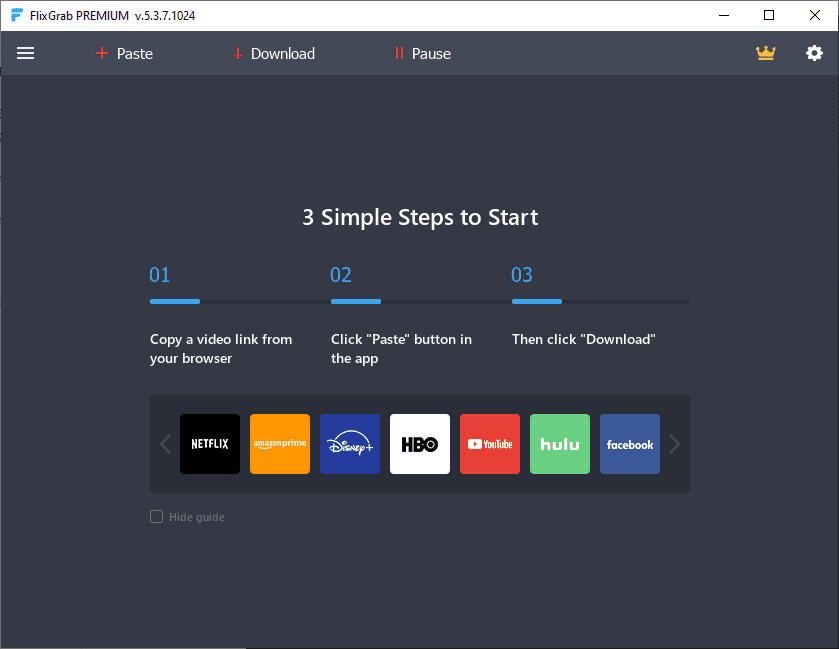Screen dimensions: 839x649
Task: Minimize the FlixGrab window
Action: (x=724, y=16)
